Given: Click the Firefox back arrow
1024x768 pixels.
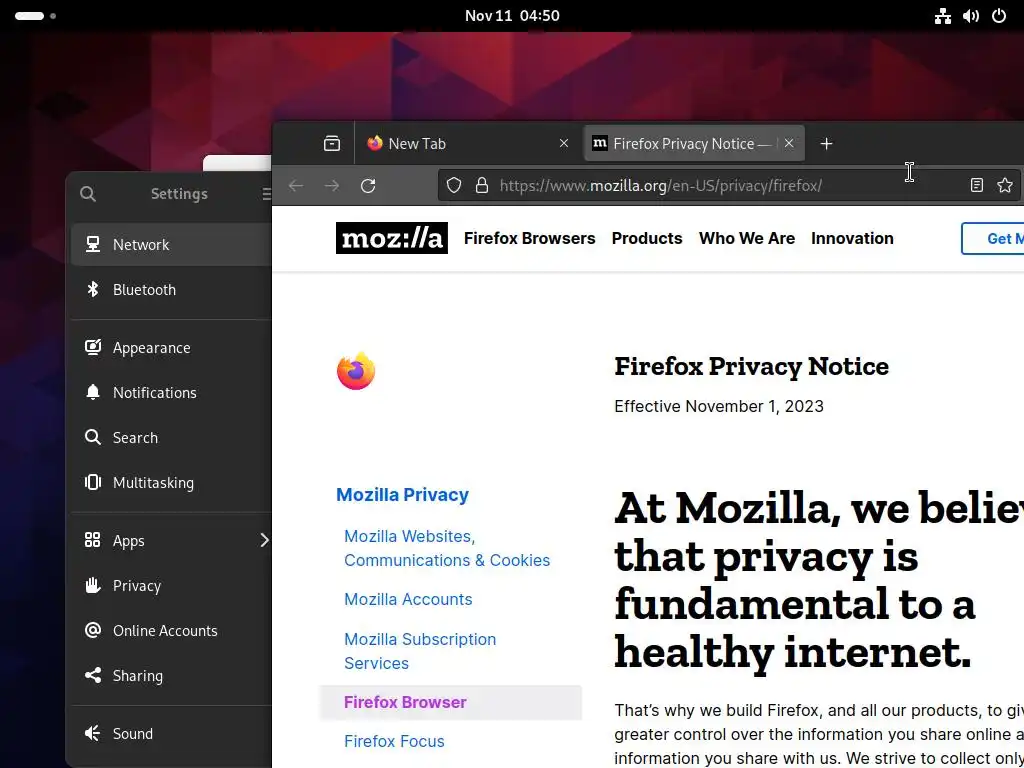Looking at the screenshot, I should (296, 185).
